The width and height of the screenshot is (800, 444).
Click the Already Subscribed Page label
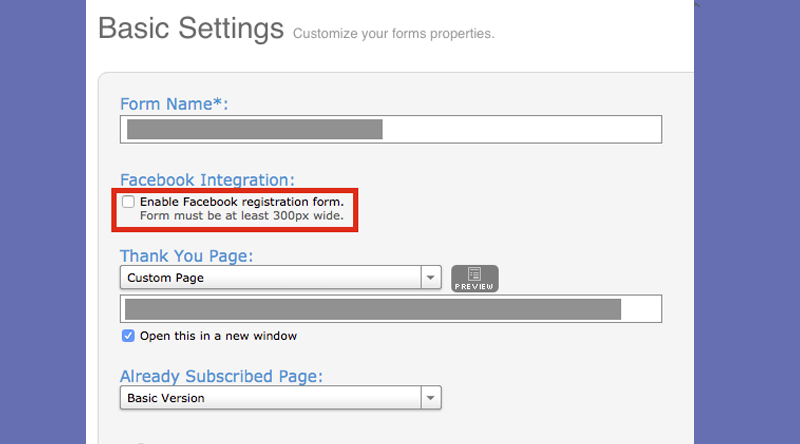click(221, 376)
